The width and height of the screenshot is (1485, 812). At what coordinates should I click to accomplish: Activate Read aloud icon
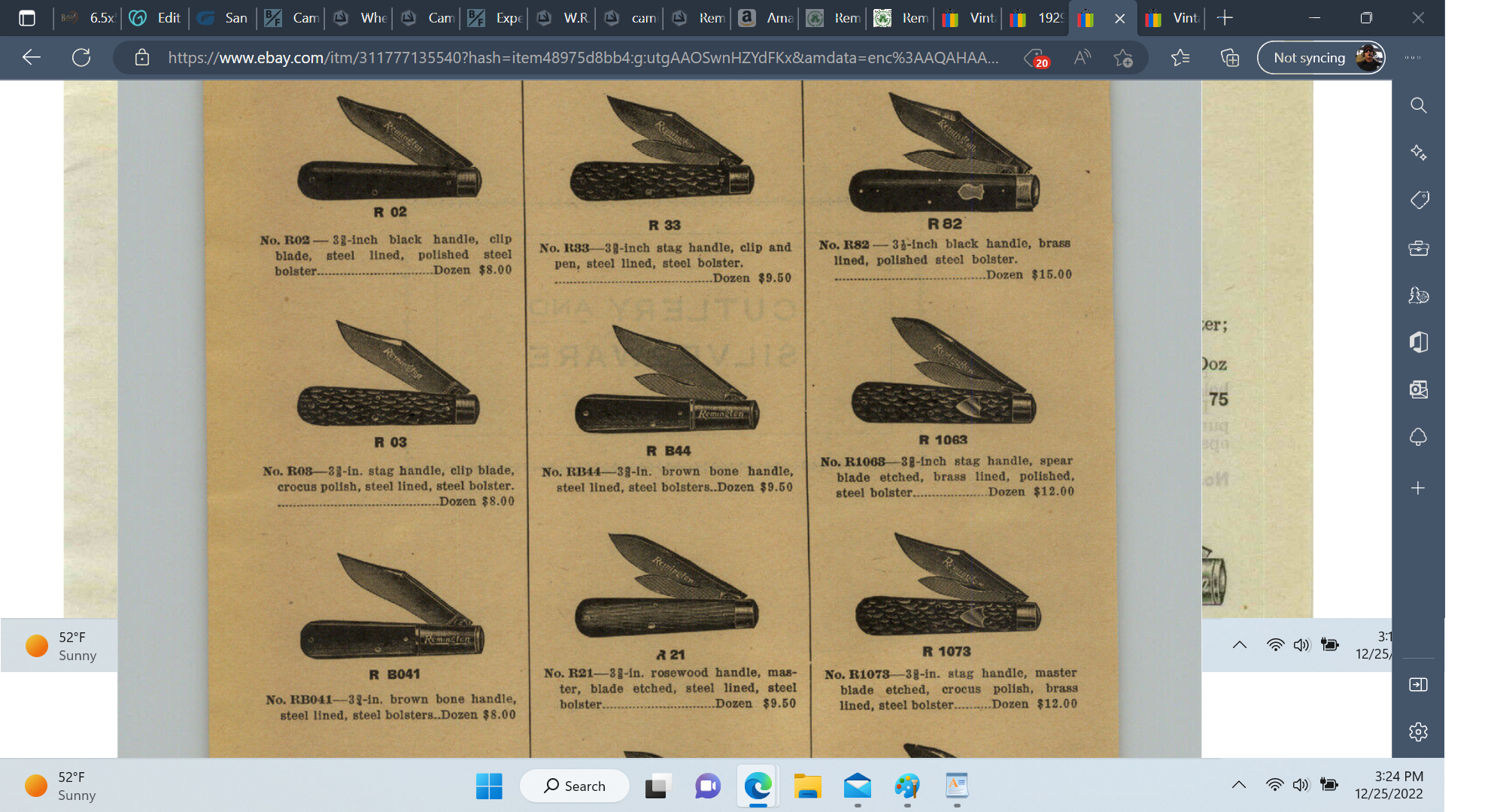pyautogui.click(x=1082, y=57)
